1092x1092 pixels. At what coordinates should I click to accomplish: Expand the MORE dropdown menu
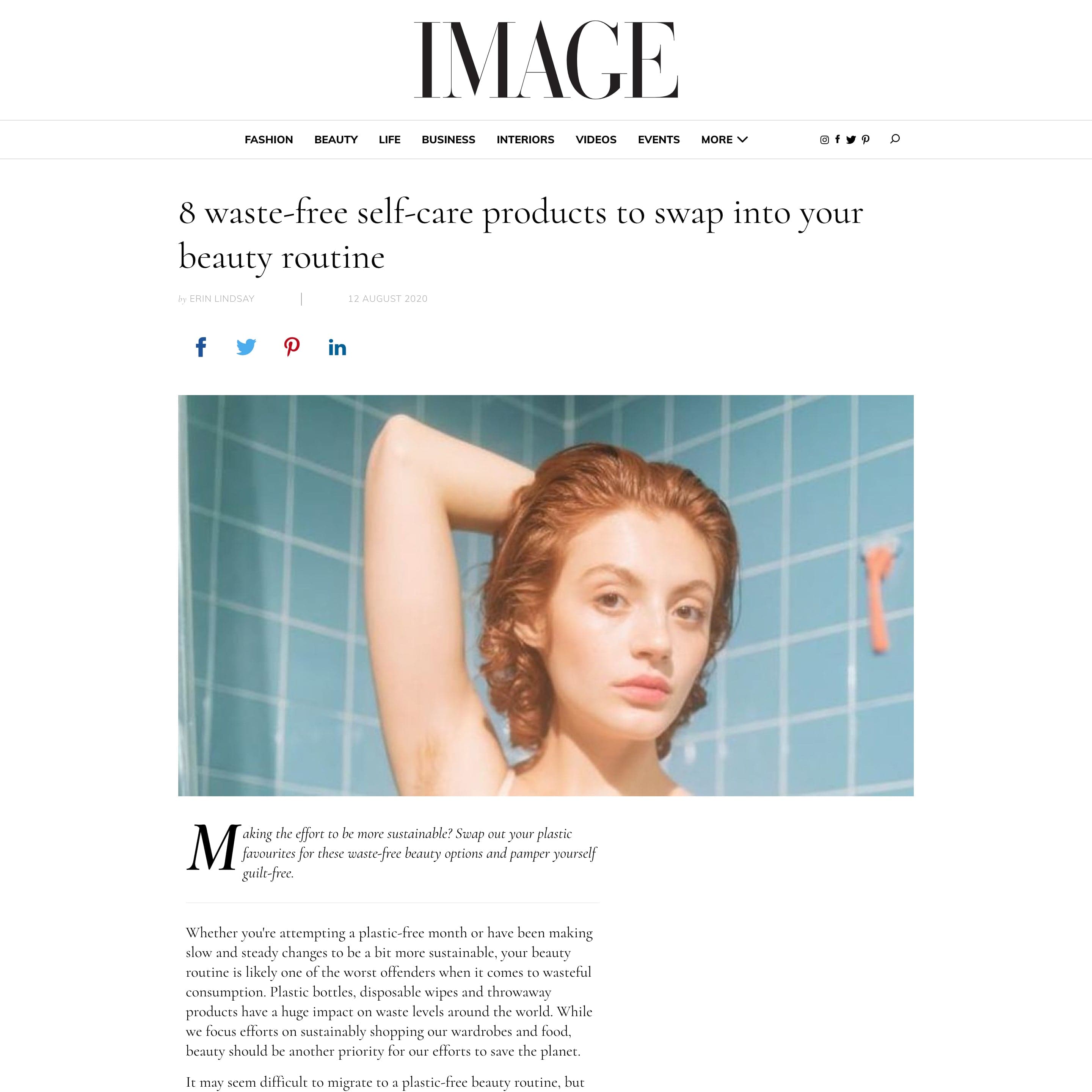724,140
